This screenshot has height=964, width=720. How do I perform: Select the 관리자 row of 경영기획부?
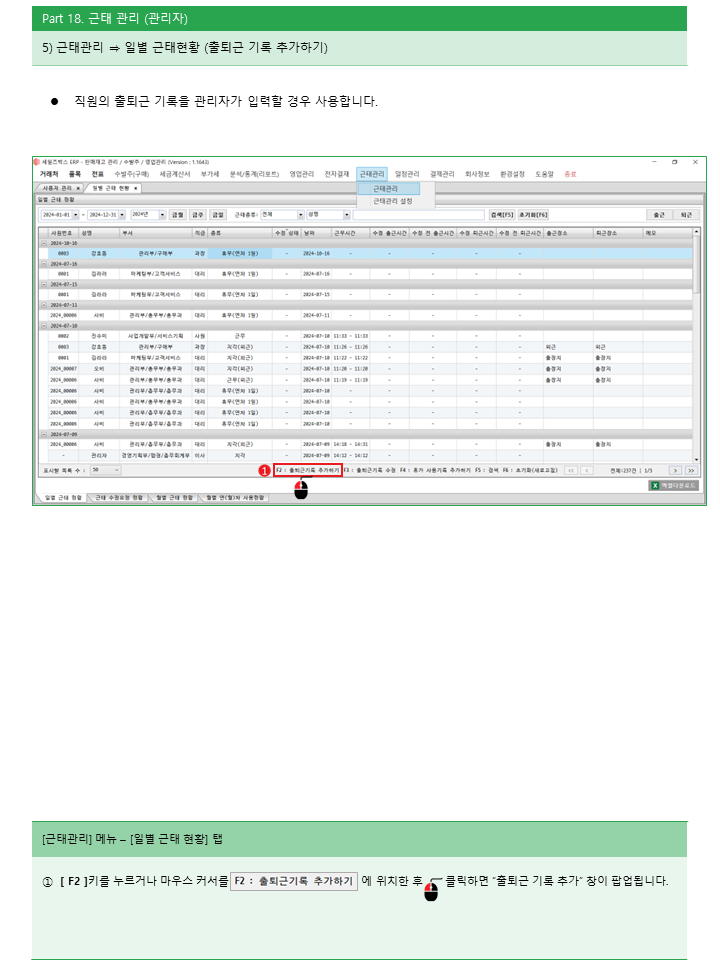366,456
